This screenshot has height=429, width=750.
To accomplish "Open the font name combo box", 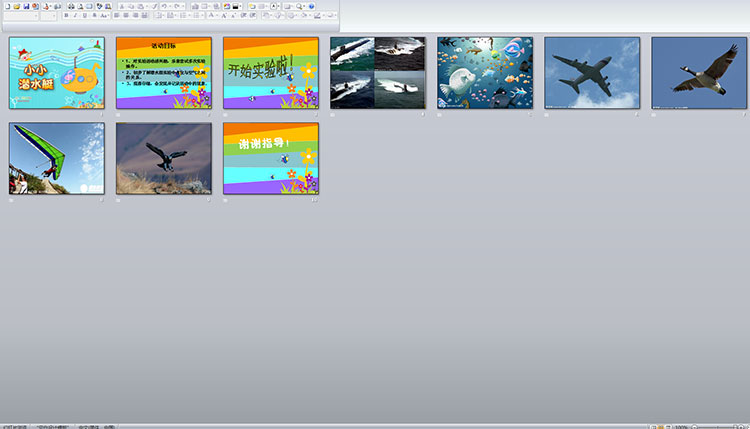I will point(21,16).
